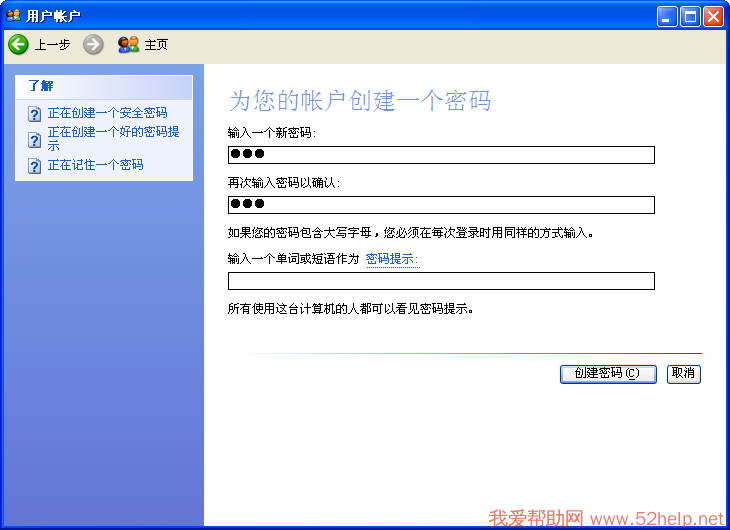
Task: Open the 正在创建一个安全密码 help topic
Action: coord(107,113)
